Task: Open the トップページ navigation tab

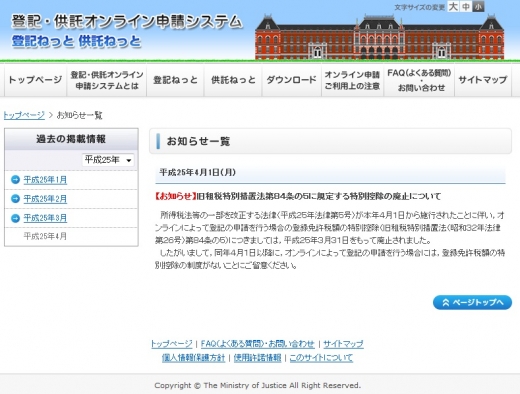Action: click(x=35, y=80)
